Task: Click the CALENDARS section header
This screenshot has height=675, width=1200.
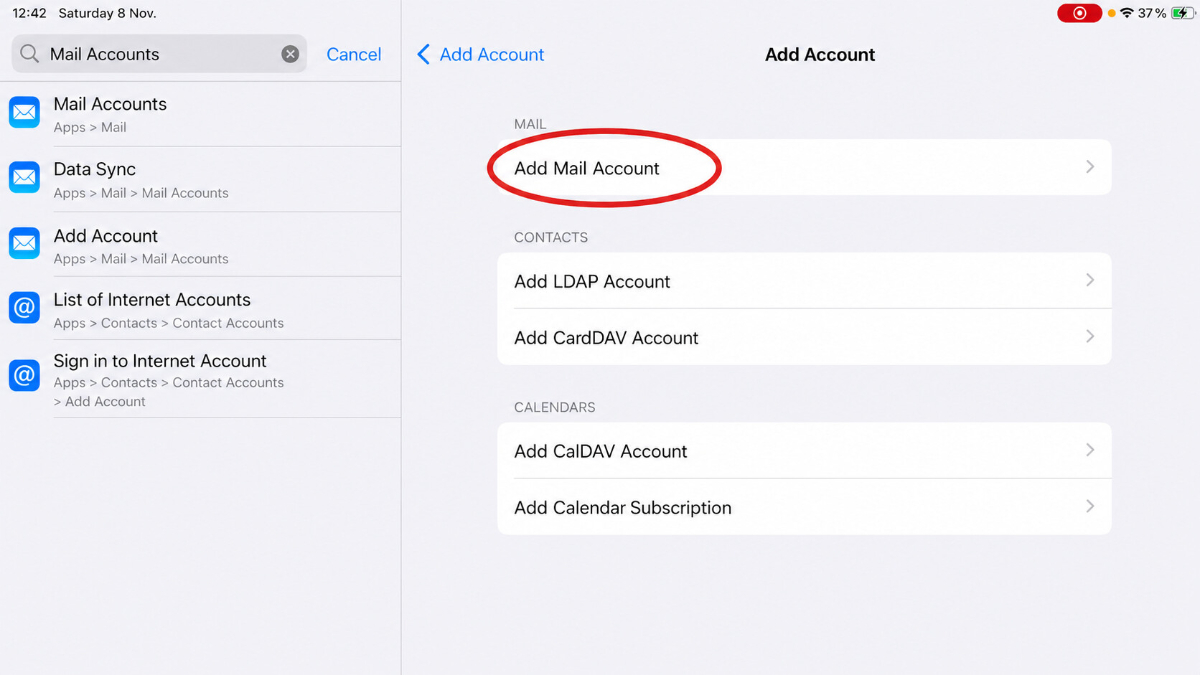Action: 555,407
